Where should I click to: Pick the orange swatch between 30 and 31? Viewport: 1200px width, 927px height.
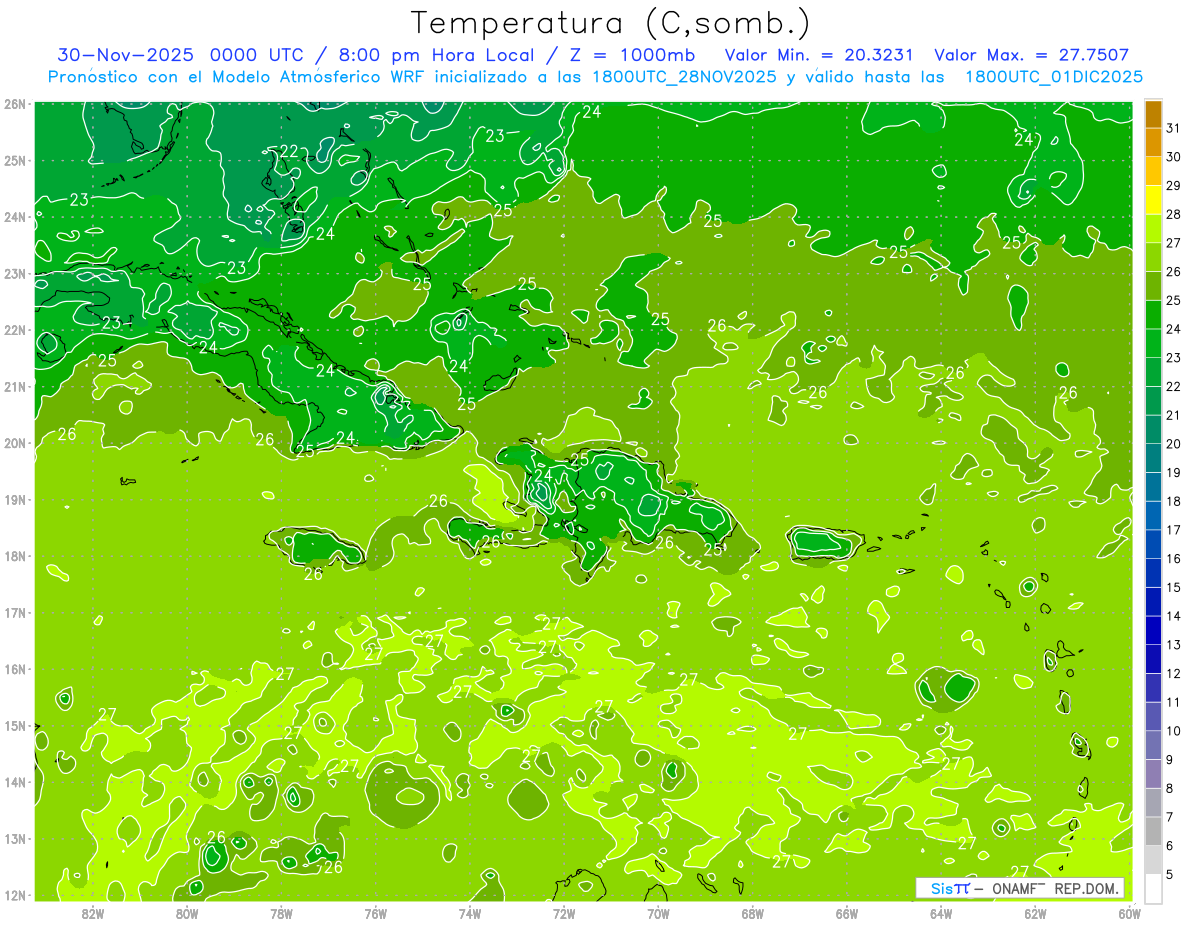pos(1153,142)
